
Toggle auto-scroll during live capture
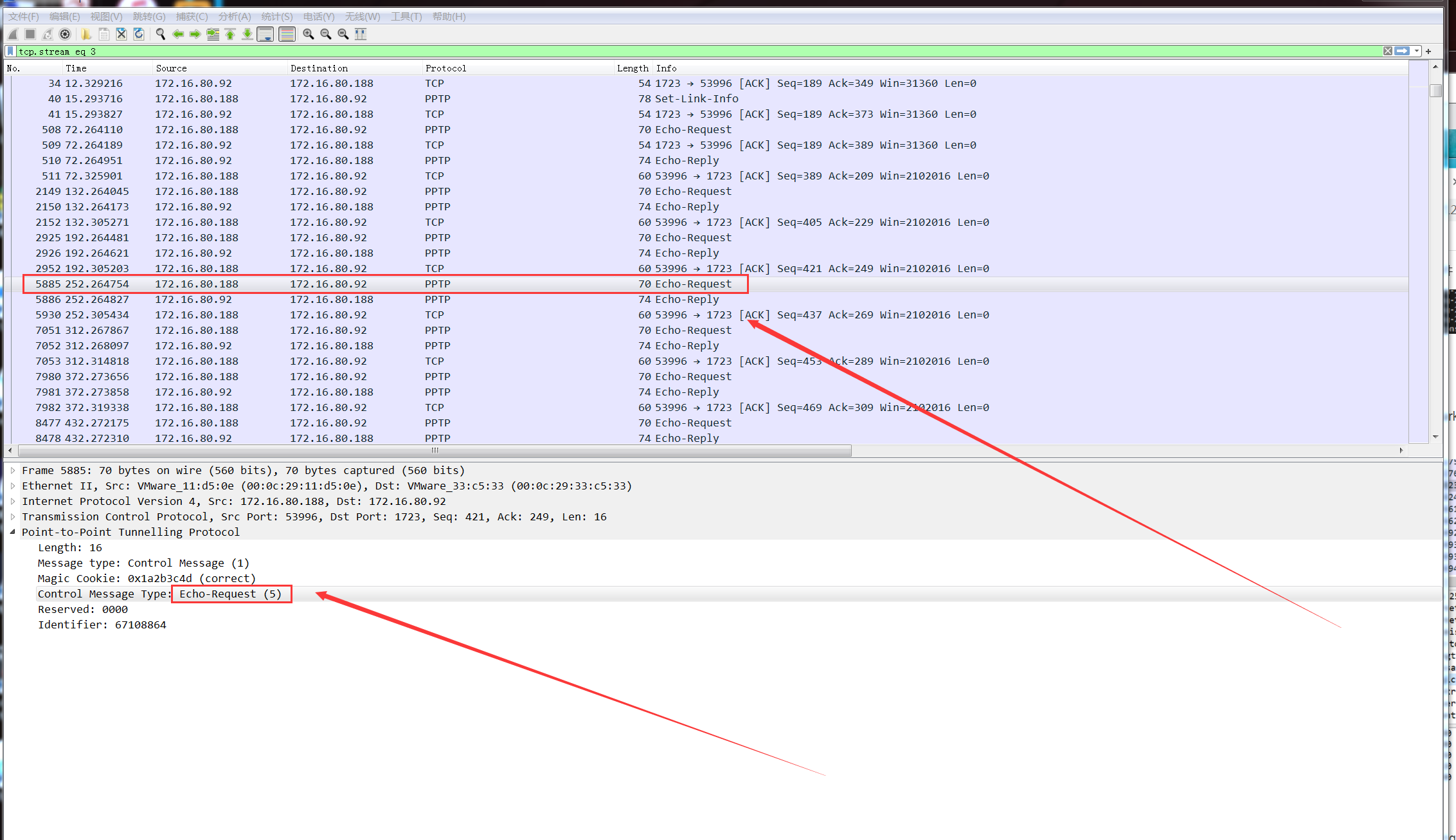click(x=265, y=34)
